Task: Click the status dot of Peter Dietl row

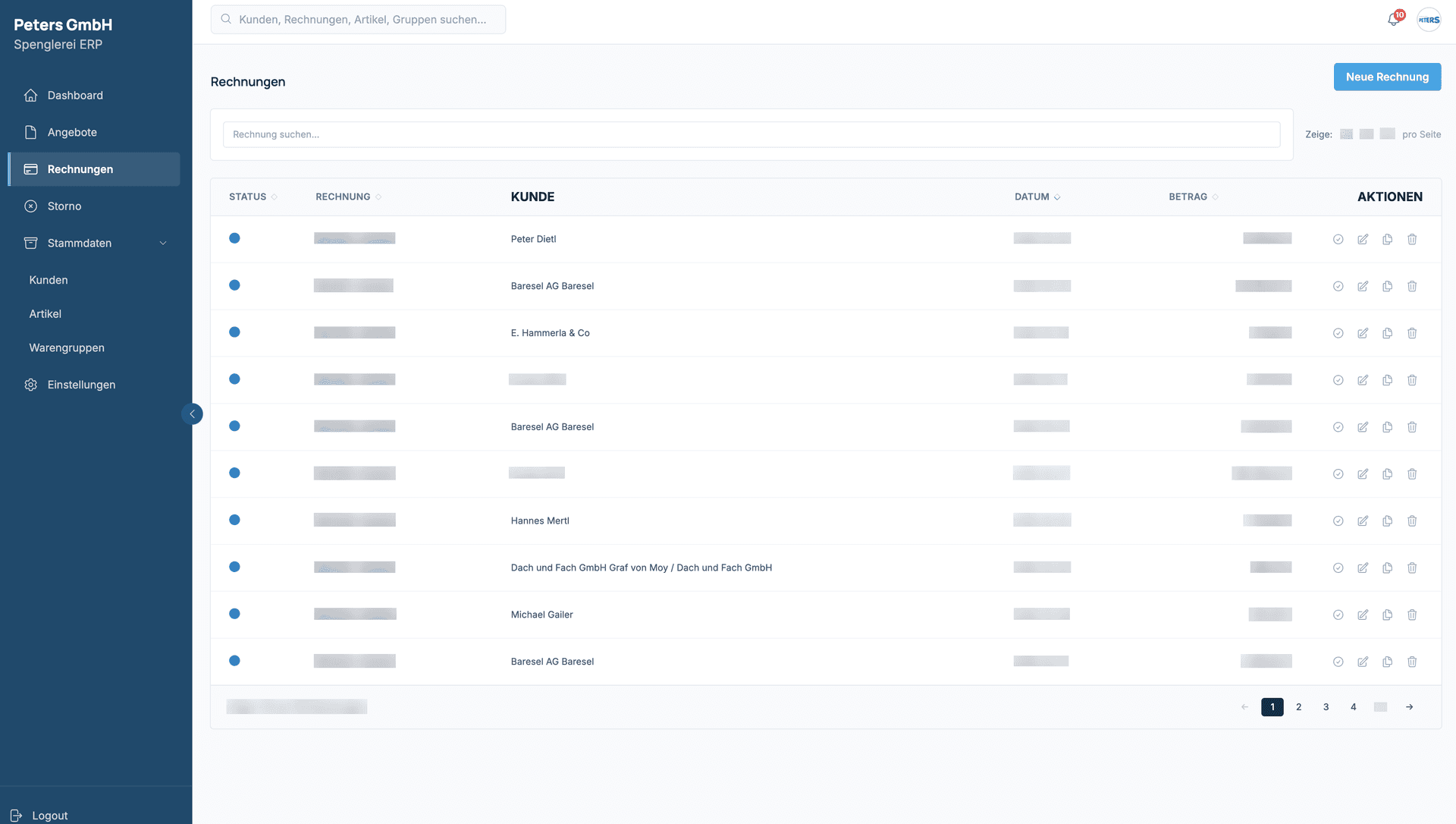Action: tap(234, 238)
